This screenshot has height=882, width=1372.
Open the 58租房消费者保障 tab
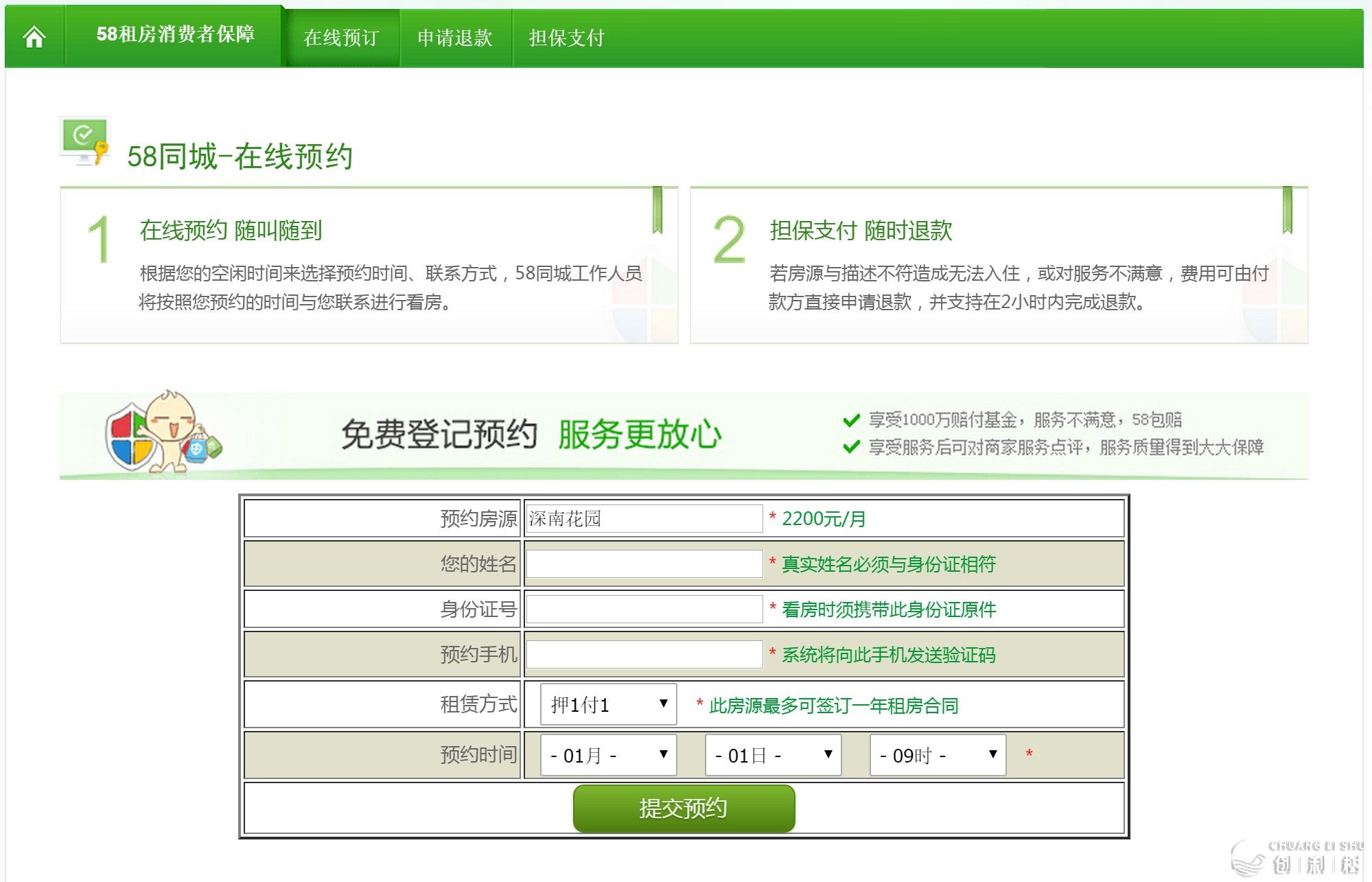pyautogui.click(x=175, y=34)
